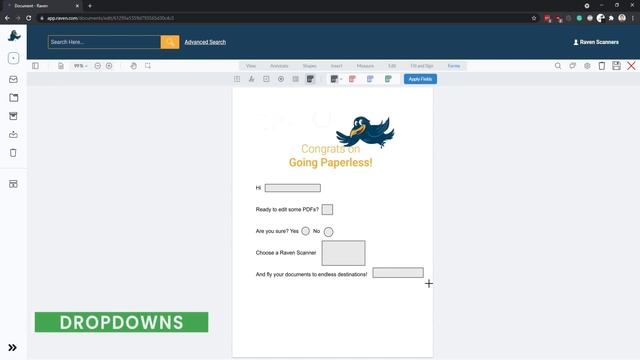Select the signature field form tool
Screen dimensions: 640x360
(x=251, y=79)
